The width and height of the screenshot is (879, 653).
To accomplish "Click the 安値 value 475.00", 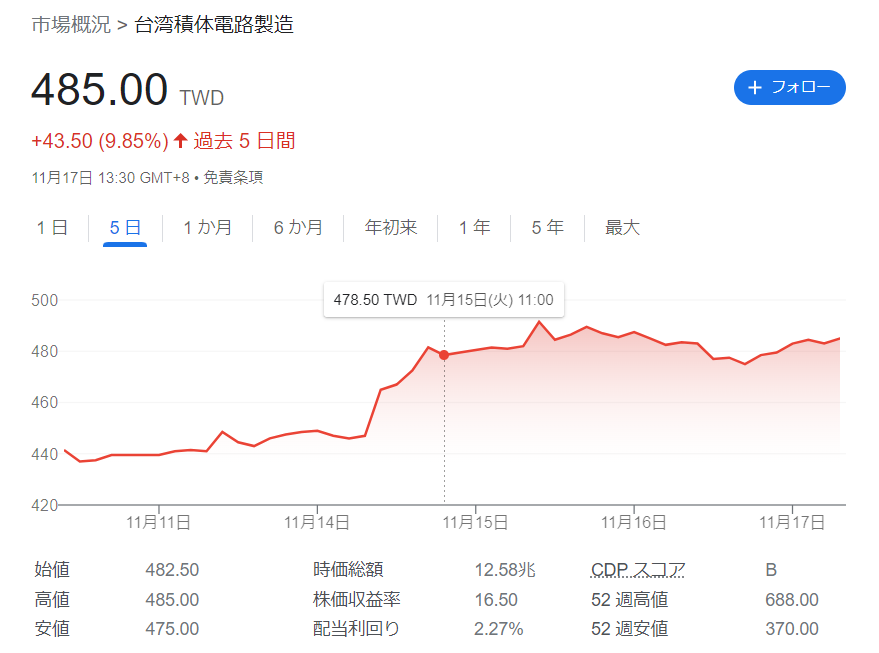I will point(172,629).
